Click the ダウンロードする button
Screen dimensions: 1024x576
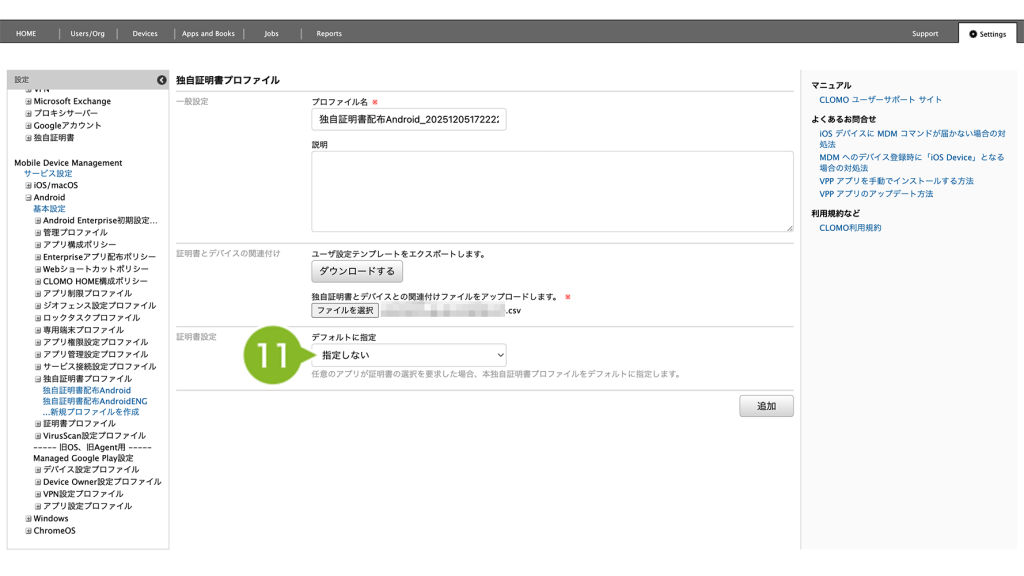pyautogui.click(x=357, y=271)
